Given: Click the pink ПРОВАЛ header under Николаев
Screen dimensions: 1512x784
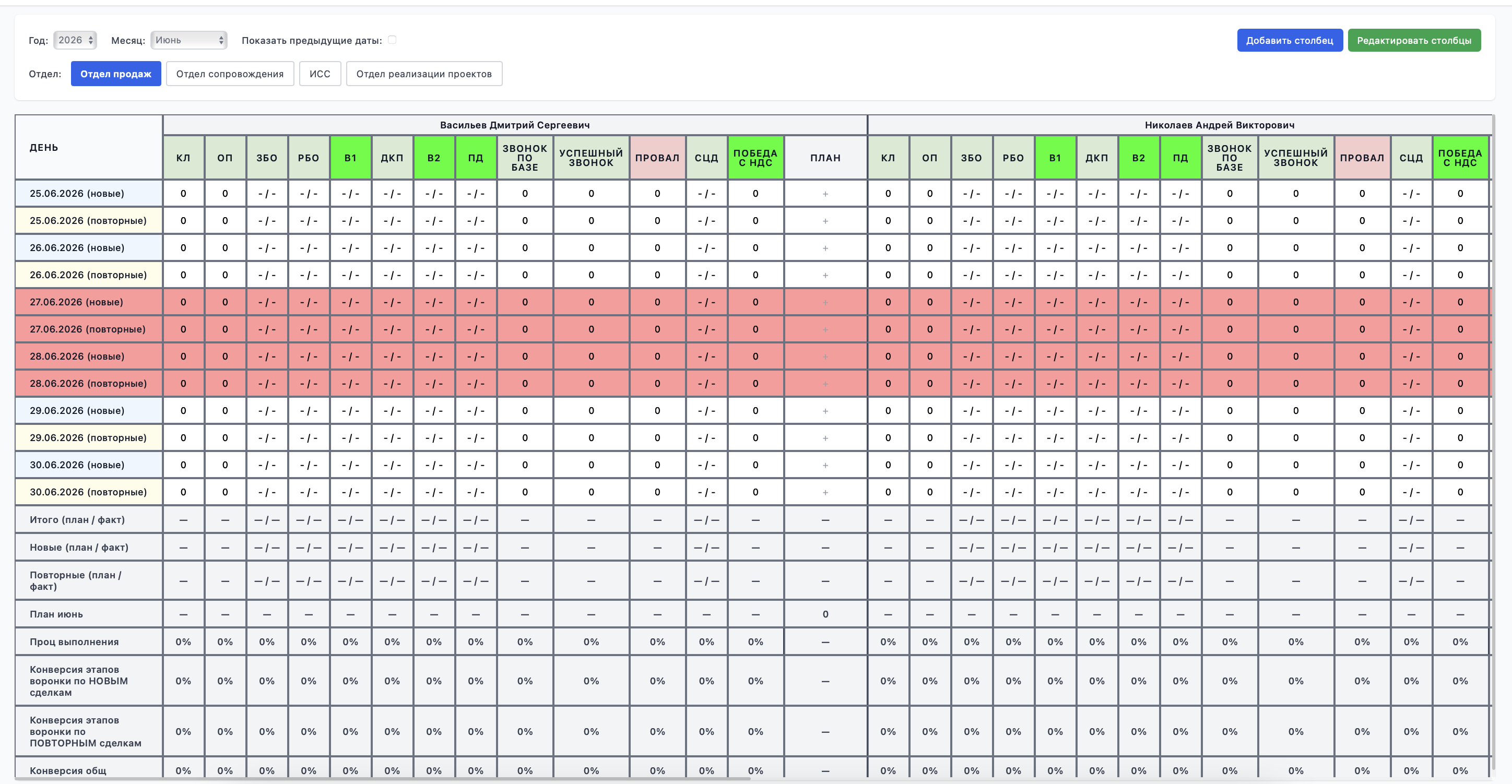Looking at the screenshot, I should [x=1362, y=158].
